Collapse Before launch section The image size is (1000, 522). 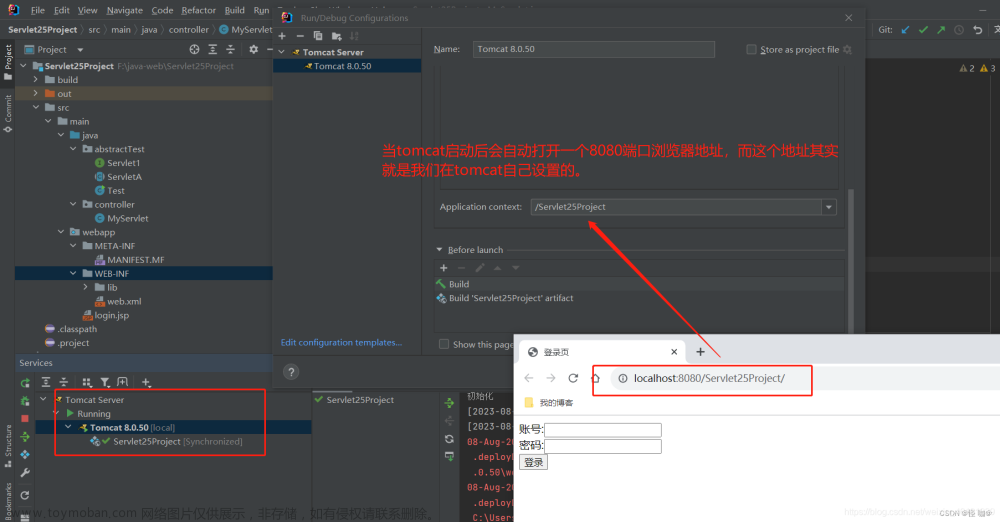(x=439, y=250)
